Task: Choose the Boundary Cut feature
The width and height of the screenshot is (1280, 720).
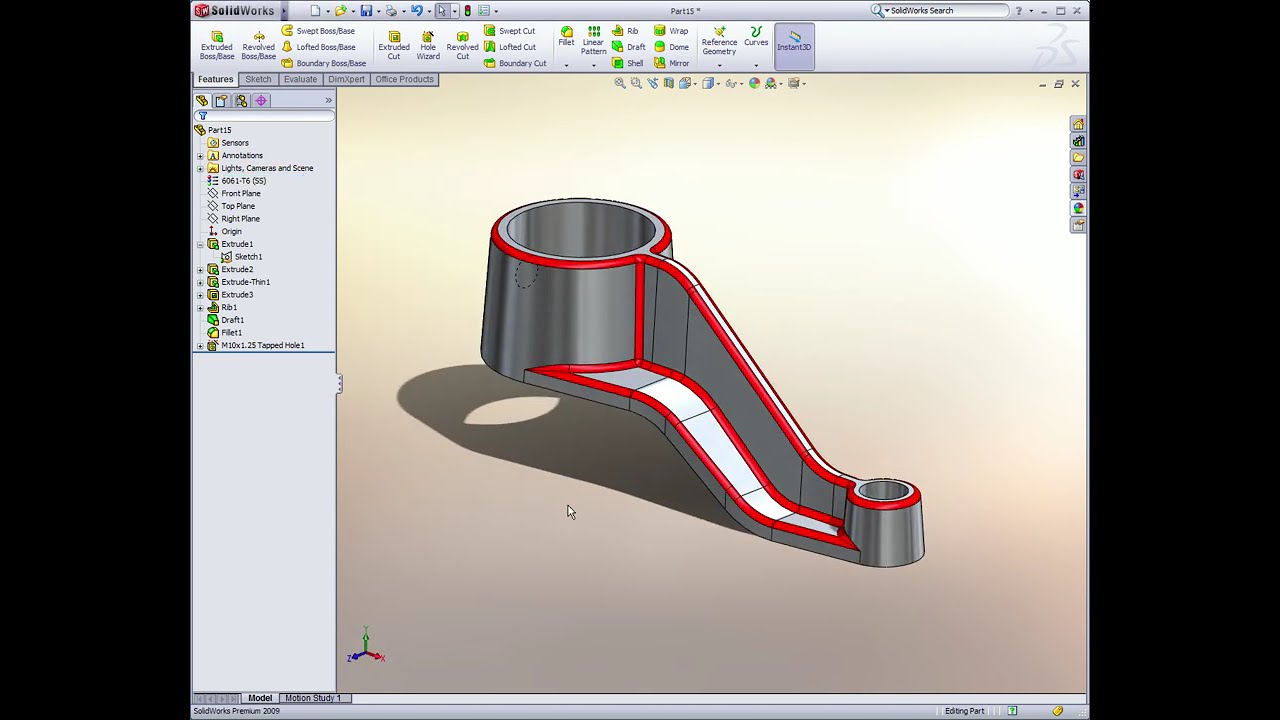Action: [515, 63]
